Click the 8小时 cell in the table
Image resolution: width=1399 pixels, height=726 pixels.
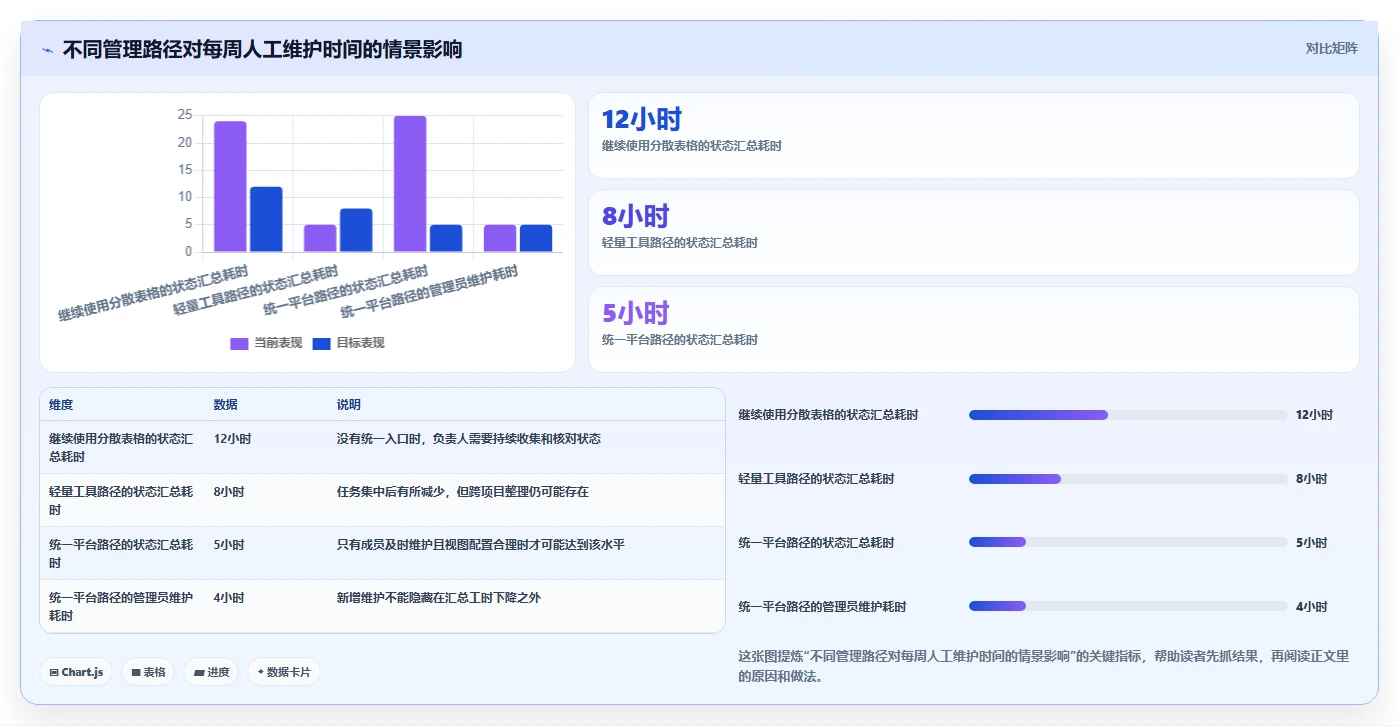click(x=229, y=492)
